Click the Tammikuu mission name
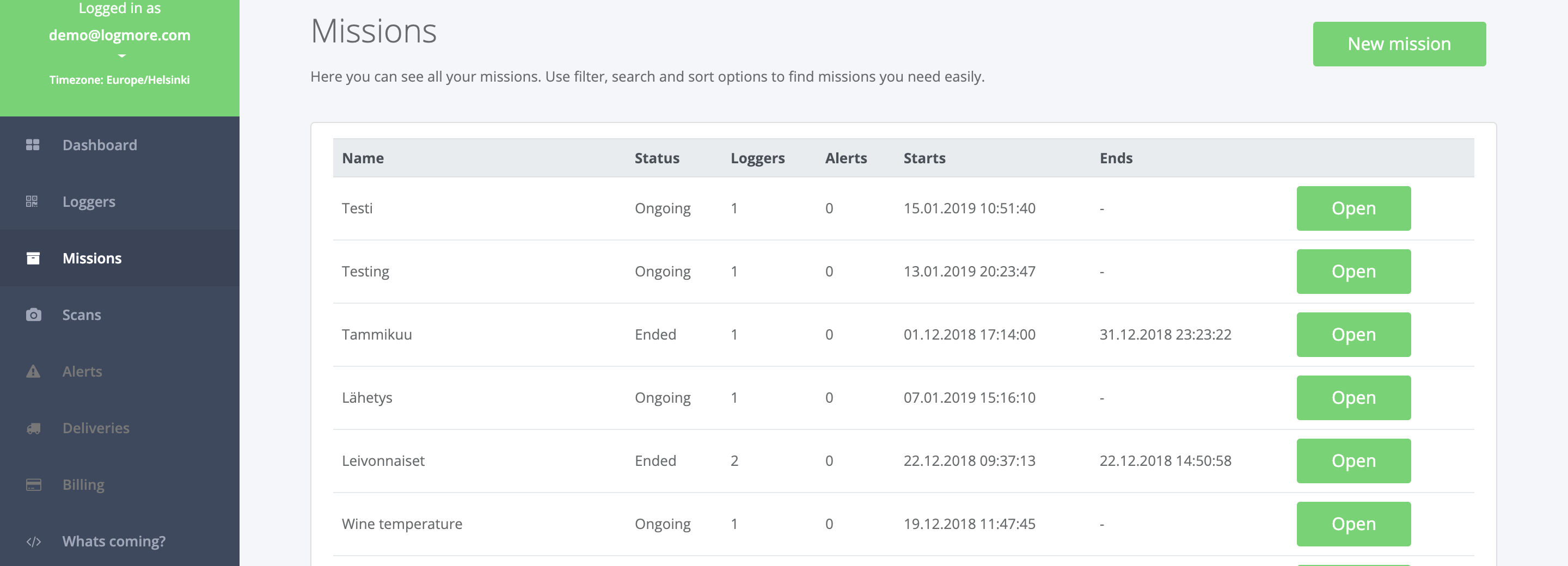This screenshot has width=1568, height=566. click(377, 335)
